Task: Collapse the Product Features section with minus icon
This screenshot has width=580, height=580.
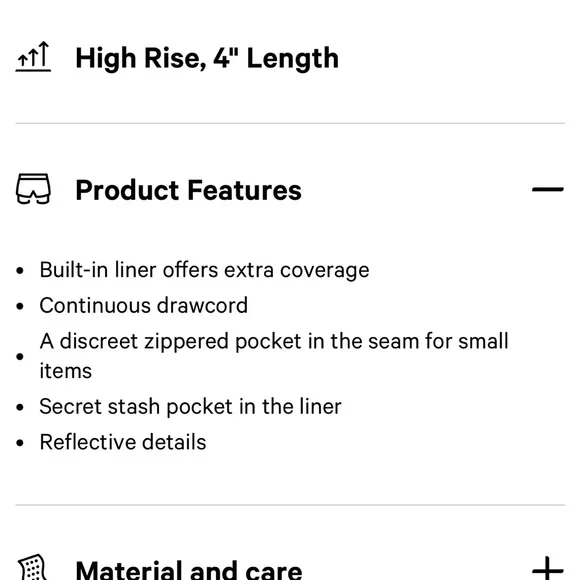Action: [x=548, y=189]
